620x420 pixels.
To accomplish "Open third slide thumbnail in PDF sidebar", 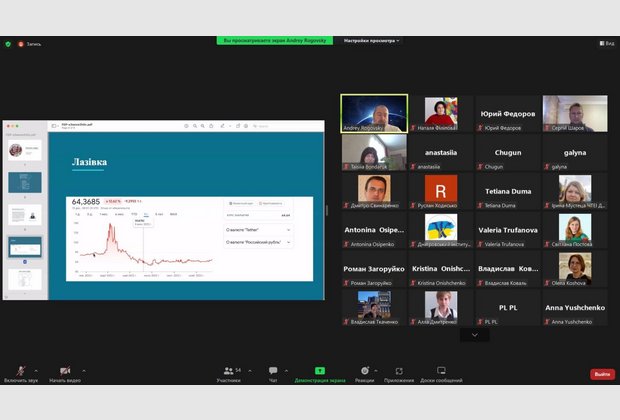I will pyautogui.click(x=25, y=215).
